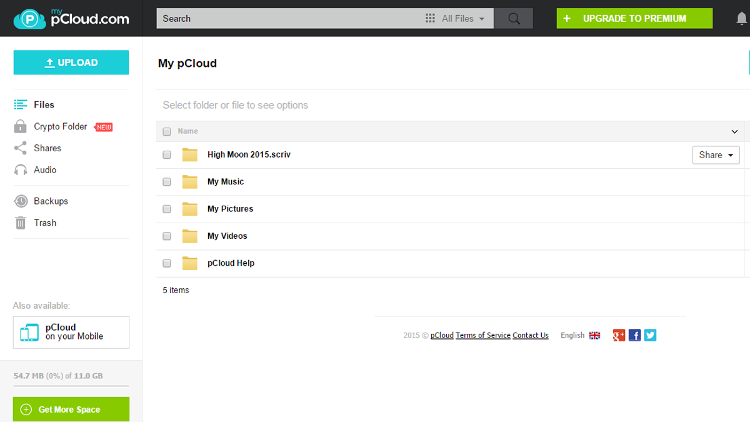
Task: Check the pCloud Help checkbox
Action: click(166, 263)
